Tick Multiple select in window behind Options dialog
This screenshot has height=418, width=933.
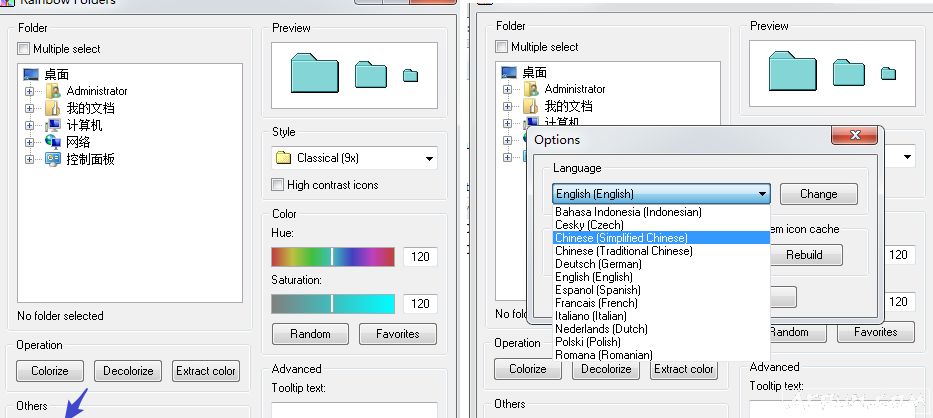click(502, 46)
